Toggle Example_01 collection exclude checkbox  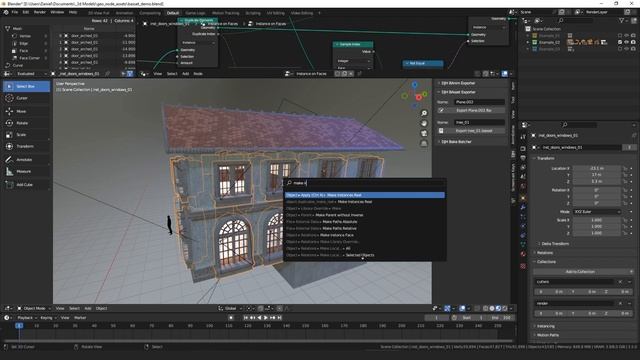pyautogui.click(x=620, y=36)
